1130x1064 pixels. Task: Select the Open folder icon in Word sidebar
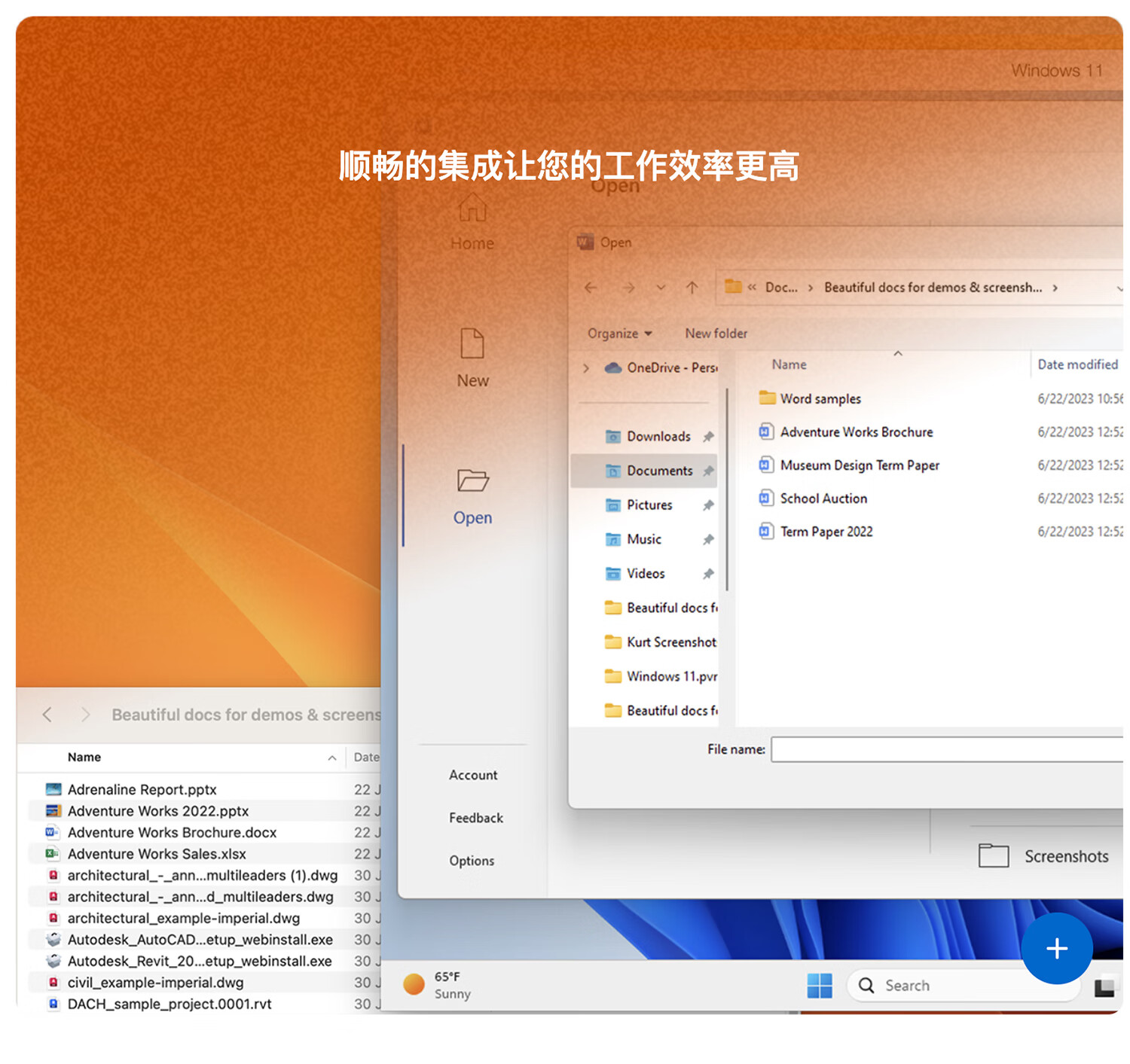tap(472, 480)
